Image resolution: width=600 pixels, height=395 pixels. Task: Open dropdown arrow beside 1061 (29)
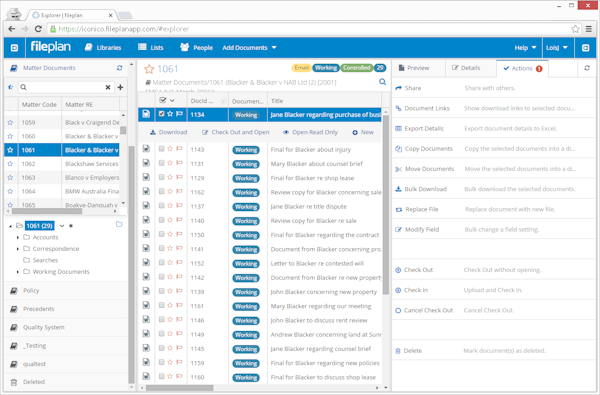point(62,226)
